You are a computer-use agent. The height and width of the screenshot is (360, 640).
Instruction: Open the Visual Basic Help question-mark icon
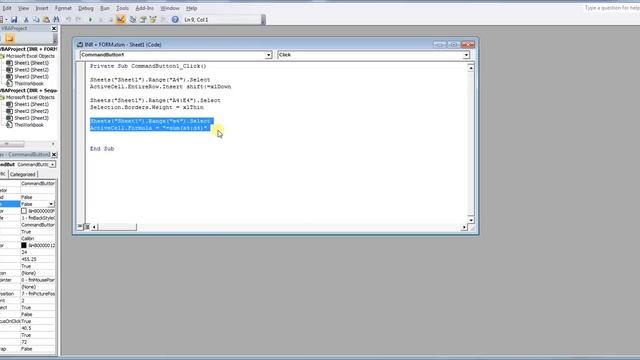click(175, 19)
